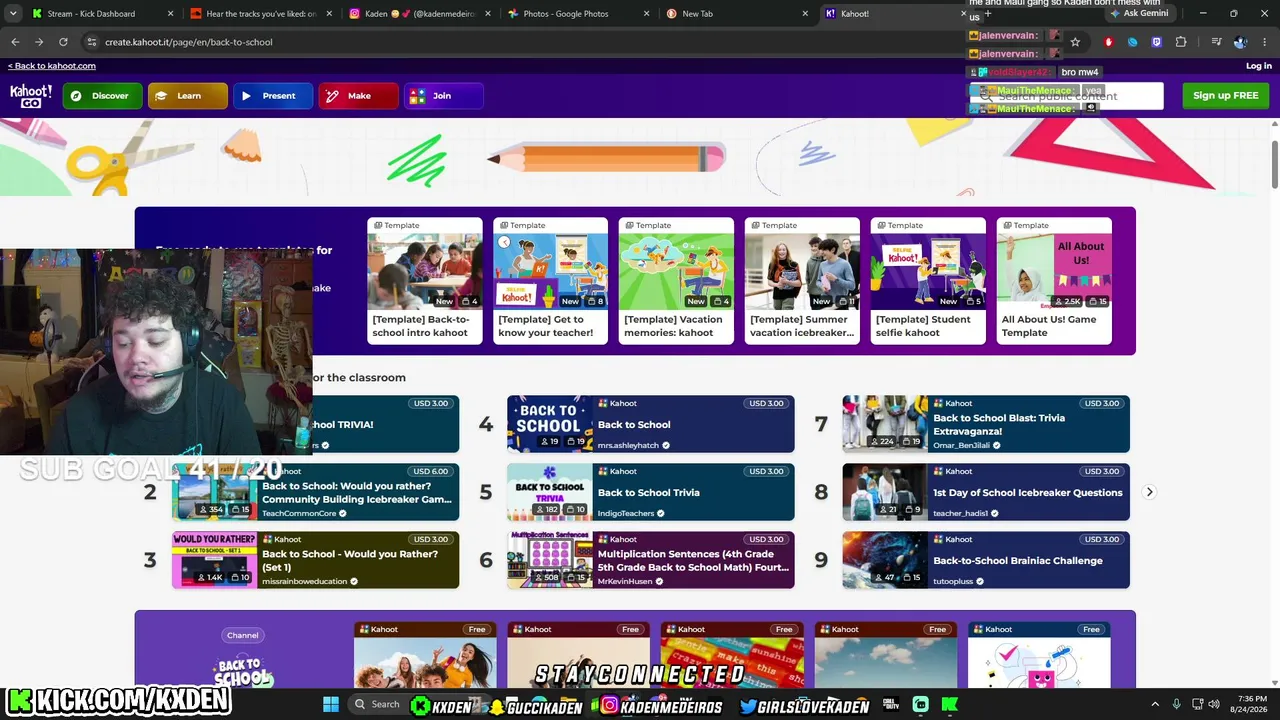Open the Back to School kahoot by mrs.ashleyhatch
Viewport: 1280px width, 720px height.
[x=651, y=424]
